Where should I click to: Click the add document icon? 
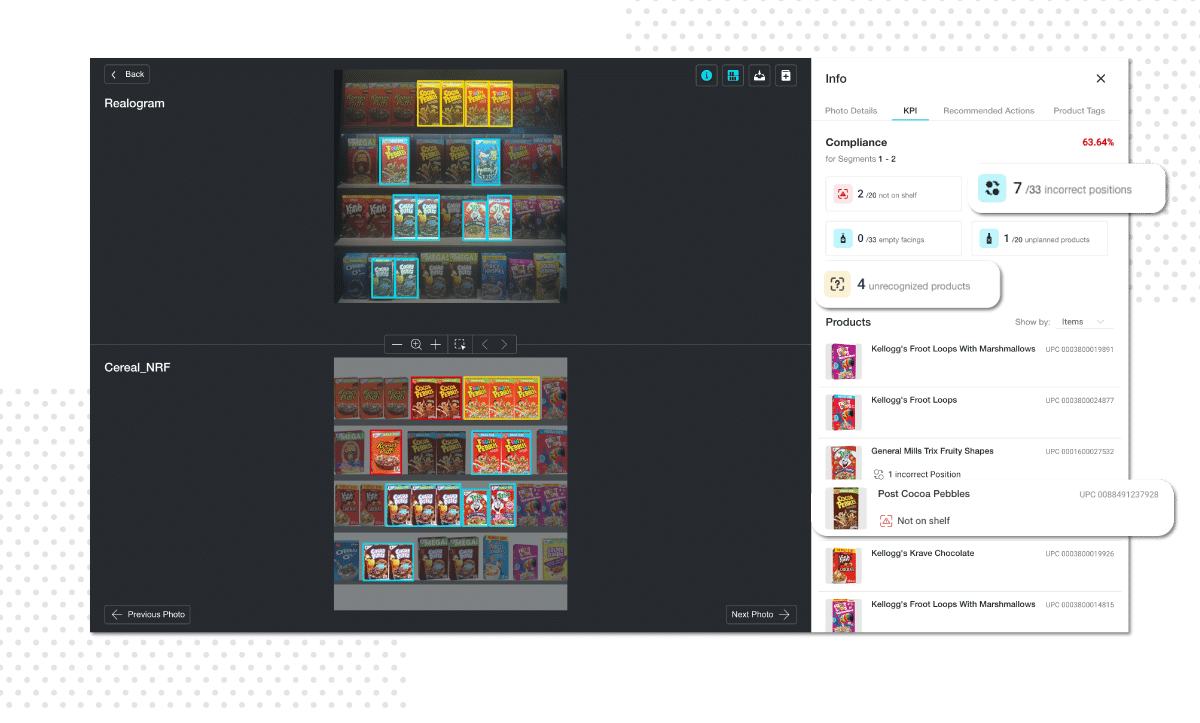pyautogui.click(x=786, y=75)
